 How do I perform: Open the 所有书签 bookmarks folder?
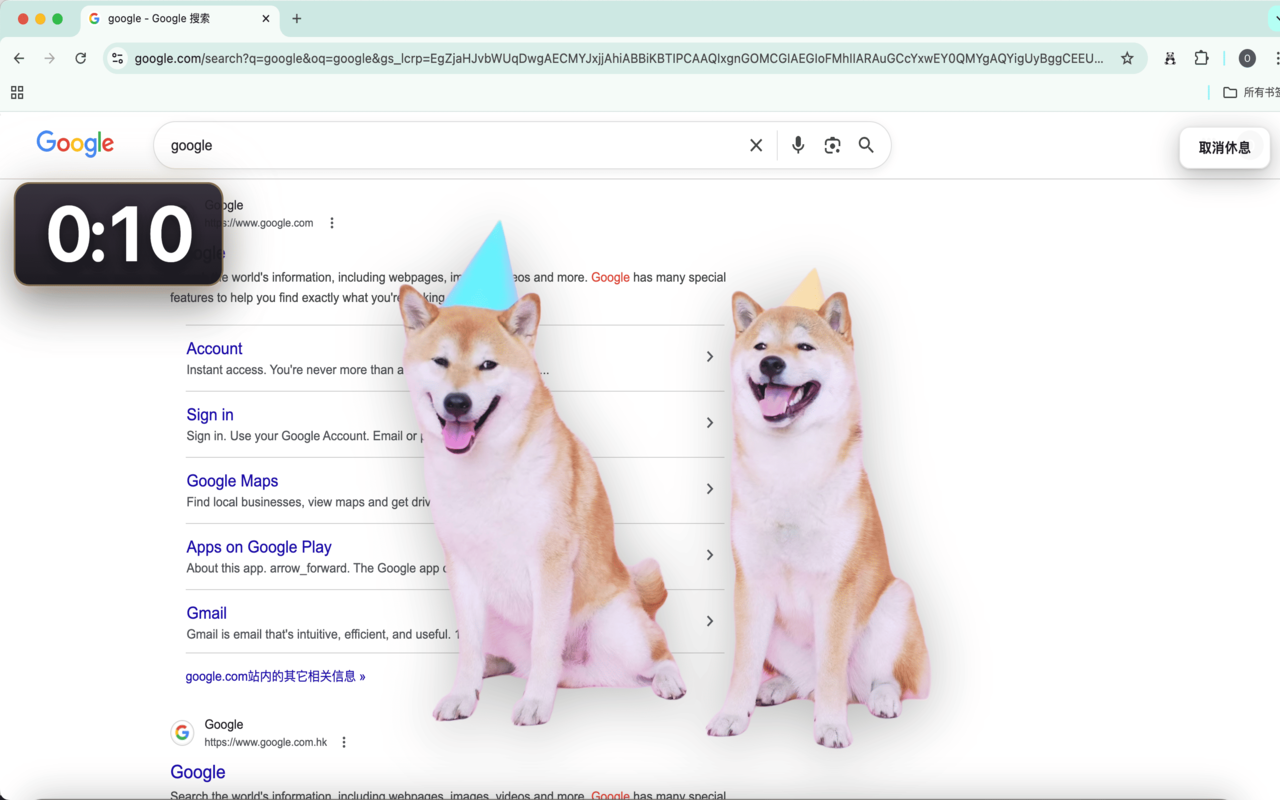[x=1251, y=93]
